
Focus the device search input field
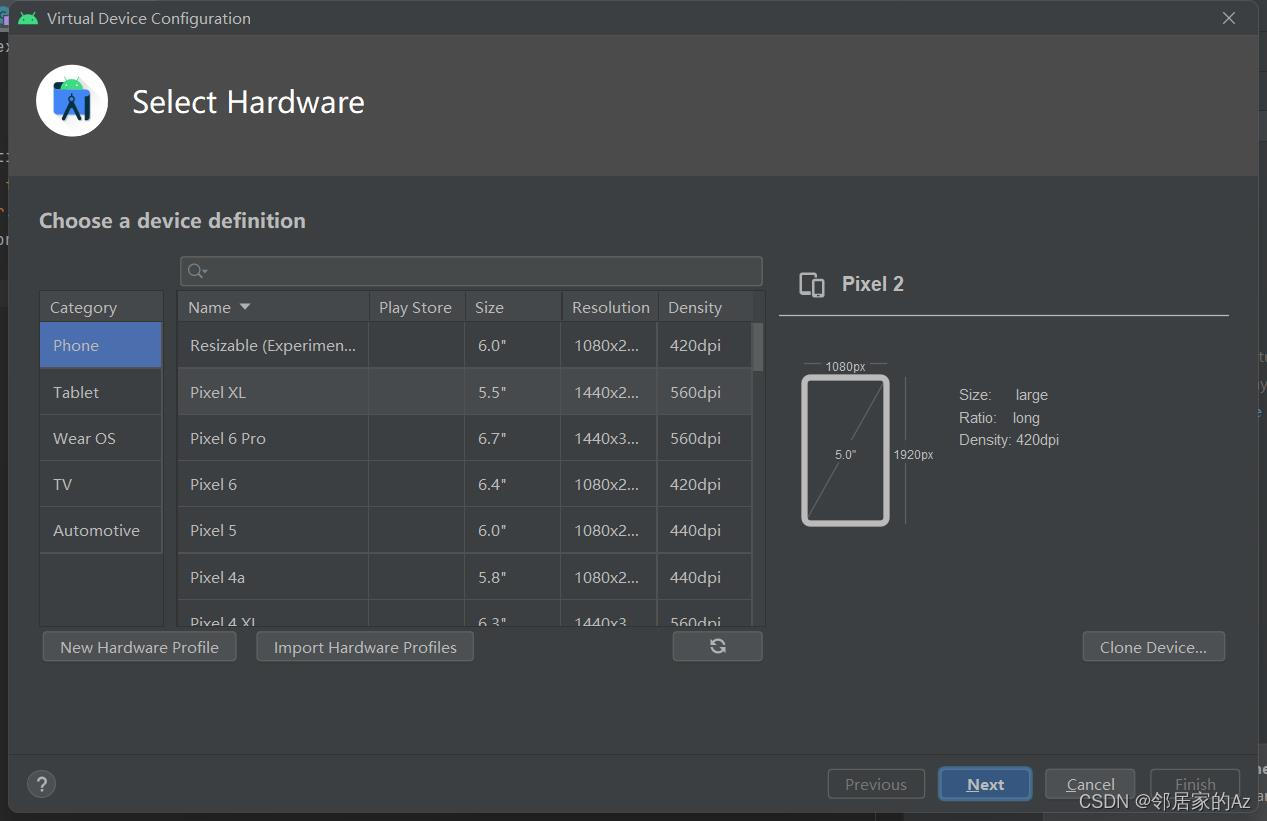point(471,271)
